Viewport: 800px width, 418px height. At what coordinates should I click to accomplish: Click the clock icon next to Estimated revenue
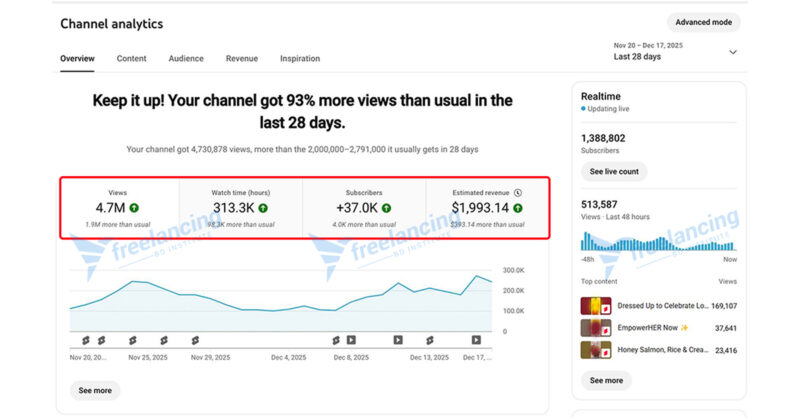[517, 192]
